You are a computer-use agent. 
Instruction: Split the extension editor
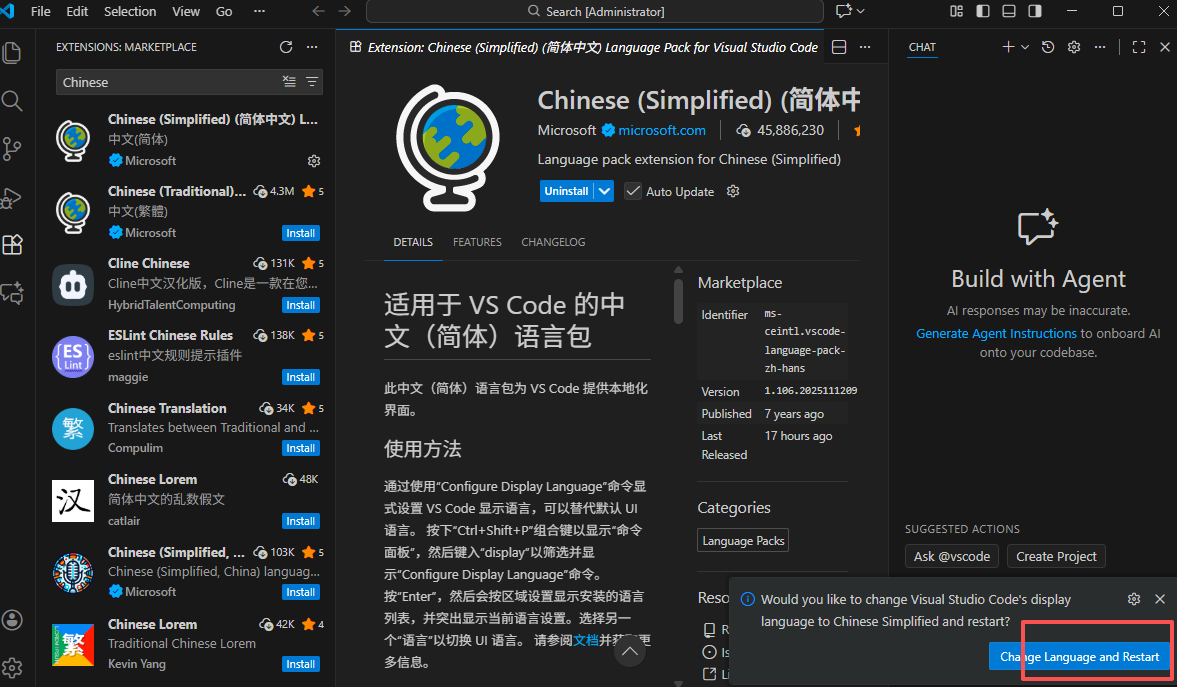click(x=839, y=47)
